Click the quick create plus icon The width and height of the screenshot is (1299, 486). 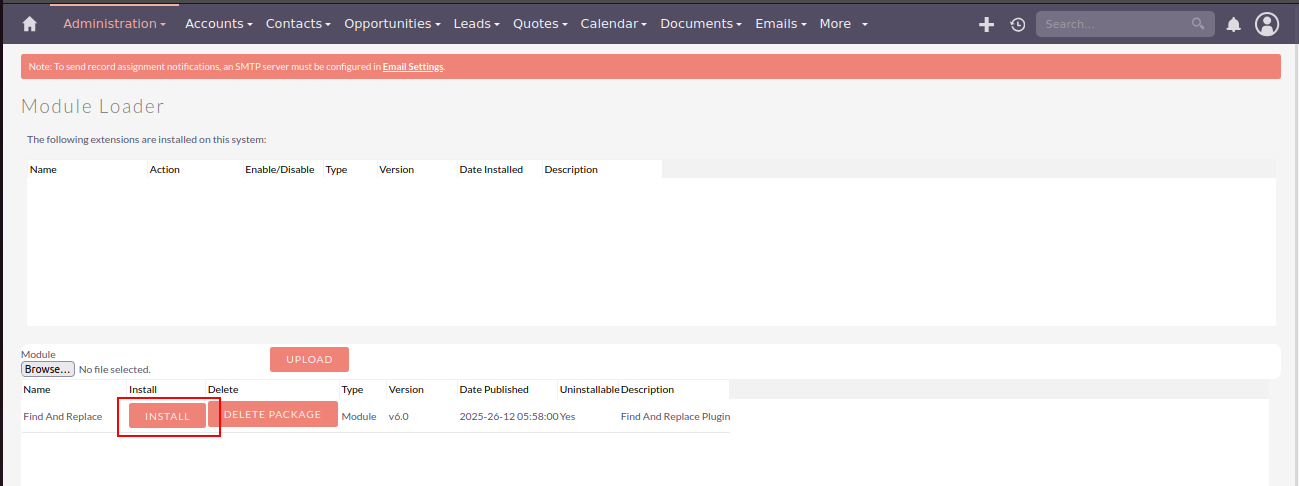coord(986,24)
